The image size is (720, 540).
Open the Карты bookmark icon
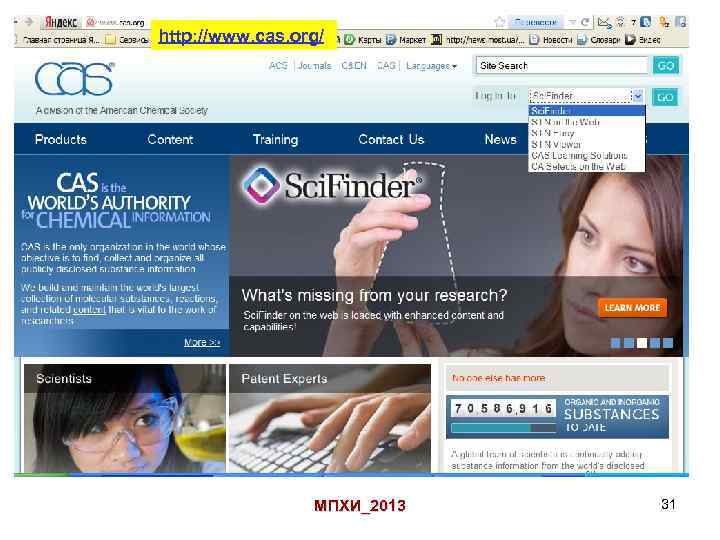pyautogui.click(x=349, y=39)
